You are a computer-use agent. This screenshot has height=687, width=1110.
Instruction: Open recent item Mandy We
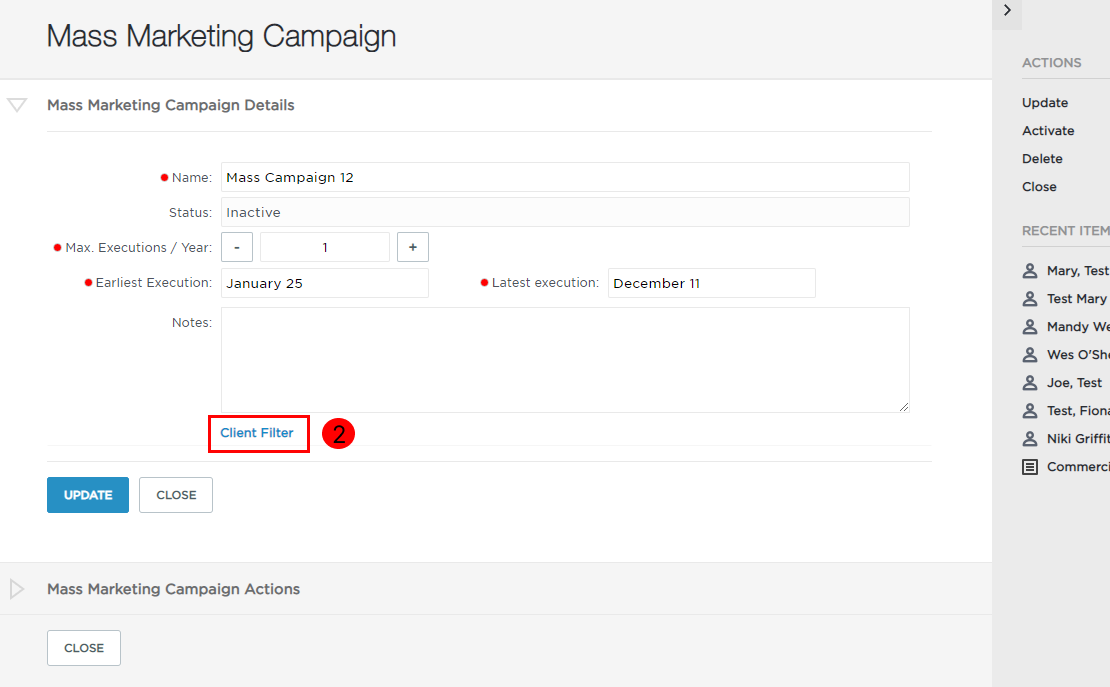(1078, 327)
